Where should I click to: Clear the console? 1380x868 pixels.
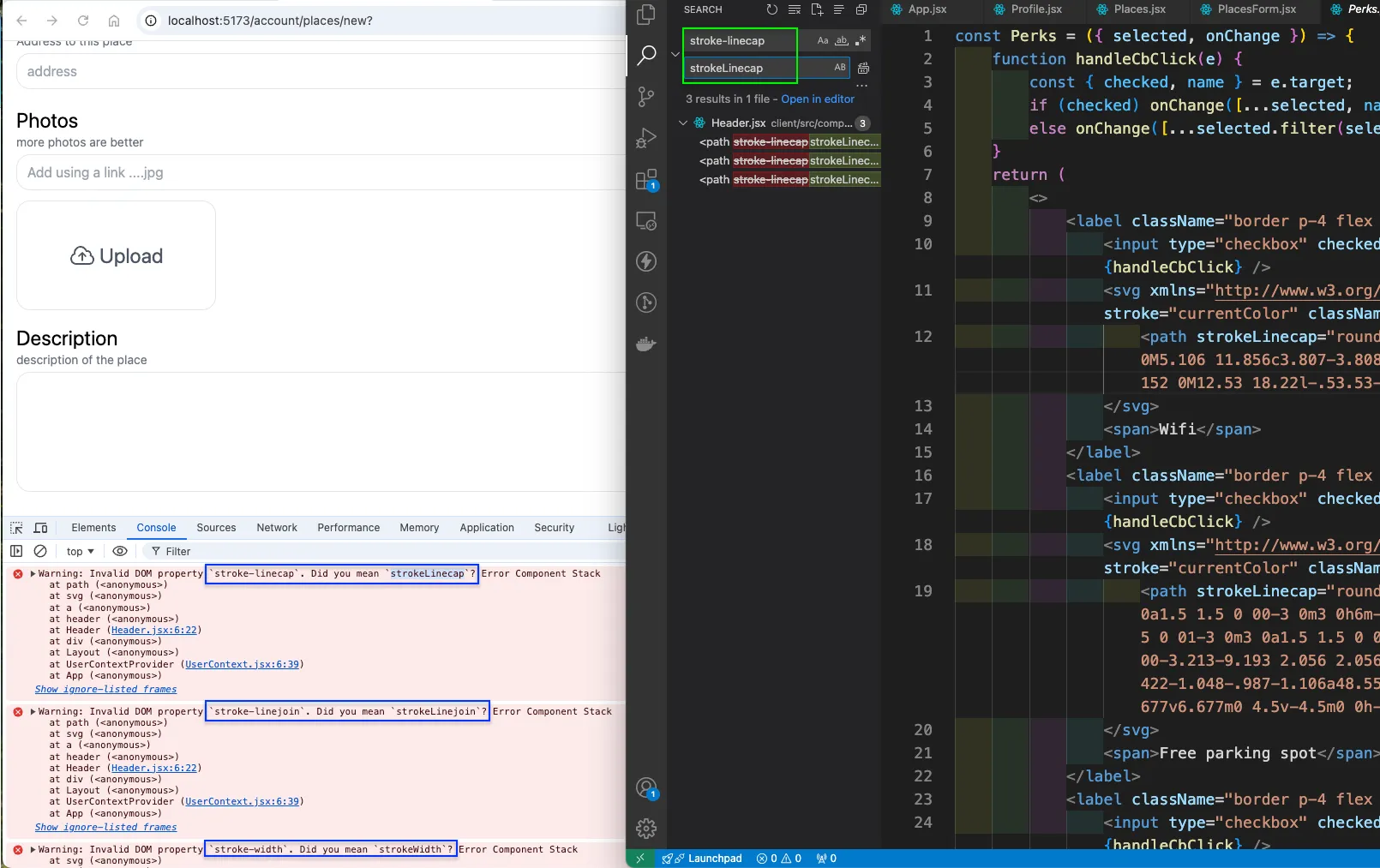40,551
